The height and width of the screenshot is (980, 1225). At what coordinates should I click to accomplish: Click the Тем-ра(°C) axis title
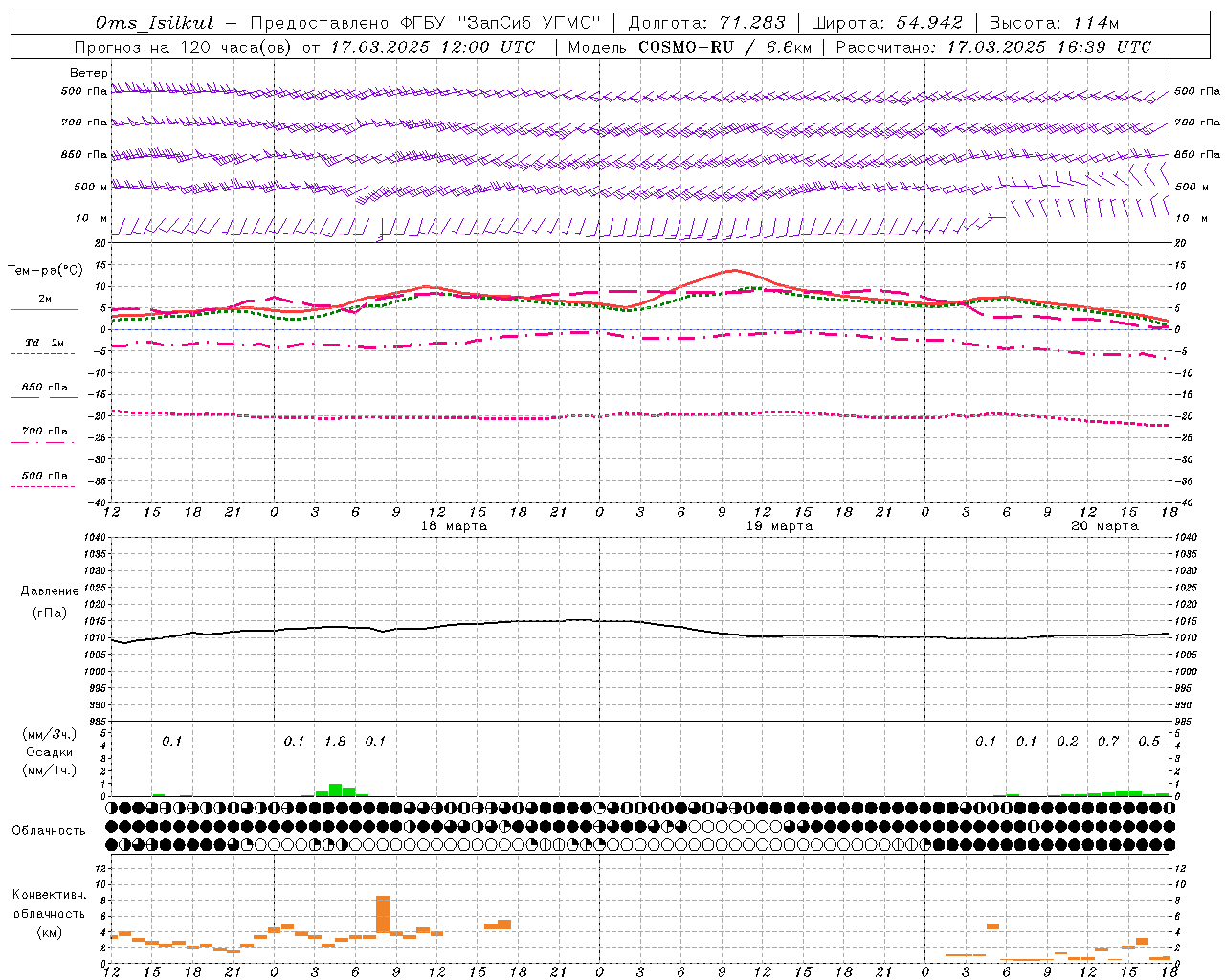[x=45, y=271]
